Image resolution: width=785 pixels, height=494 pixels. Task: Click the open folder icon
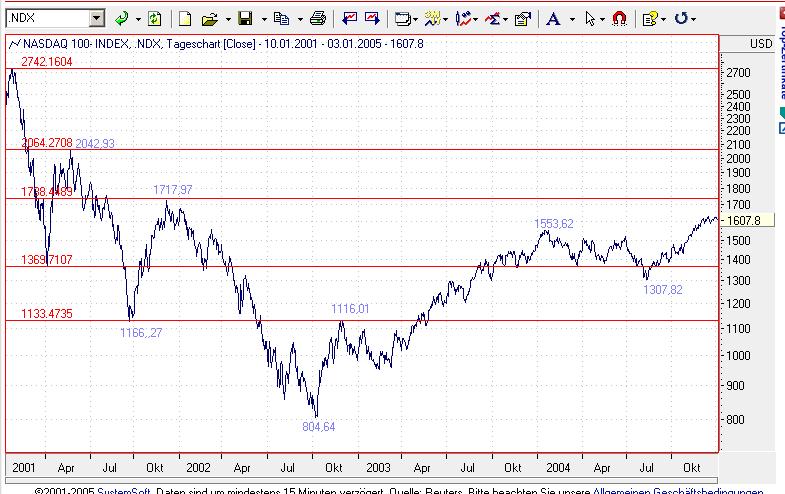coord(210,19)
